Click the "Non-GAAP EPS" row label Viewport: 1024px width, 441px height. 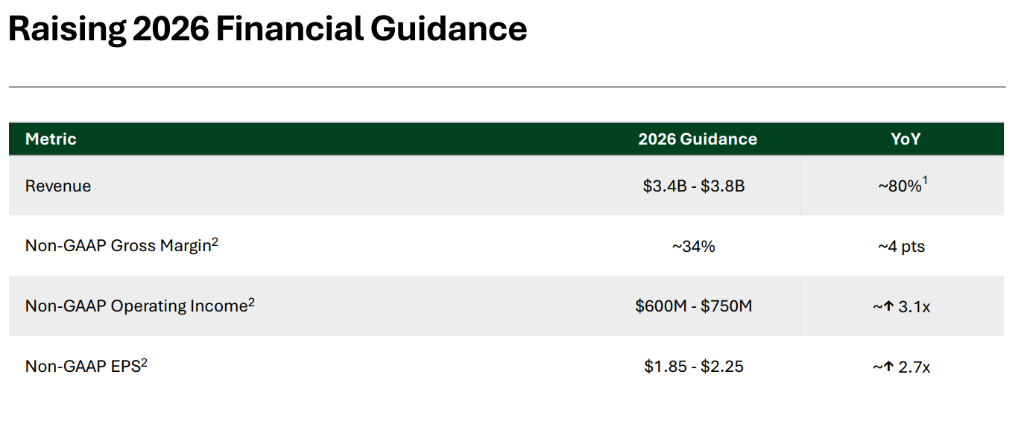(x=82, y=366)
